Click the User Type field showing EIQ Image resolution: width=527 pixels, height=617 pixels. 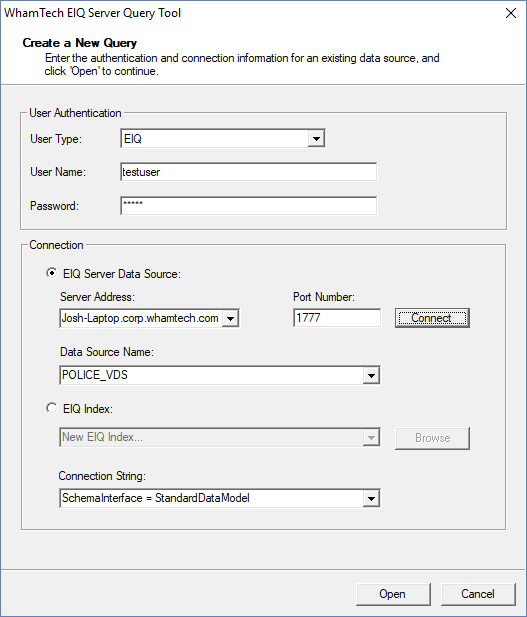(x=222, y=139)
